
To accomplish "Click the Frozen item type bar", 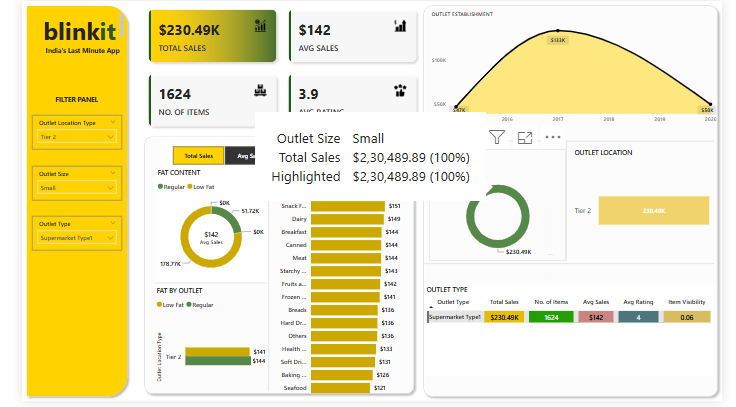I will [x=345, y=297].
